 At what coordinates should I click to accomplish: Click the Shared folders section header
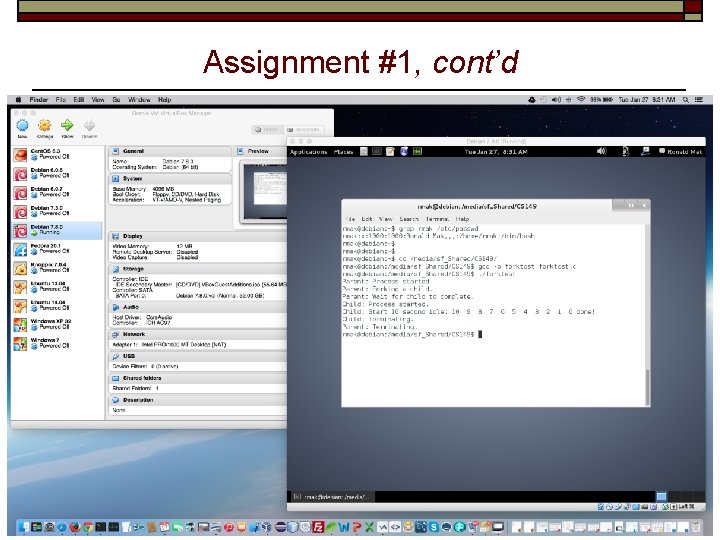pos(197,378)
